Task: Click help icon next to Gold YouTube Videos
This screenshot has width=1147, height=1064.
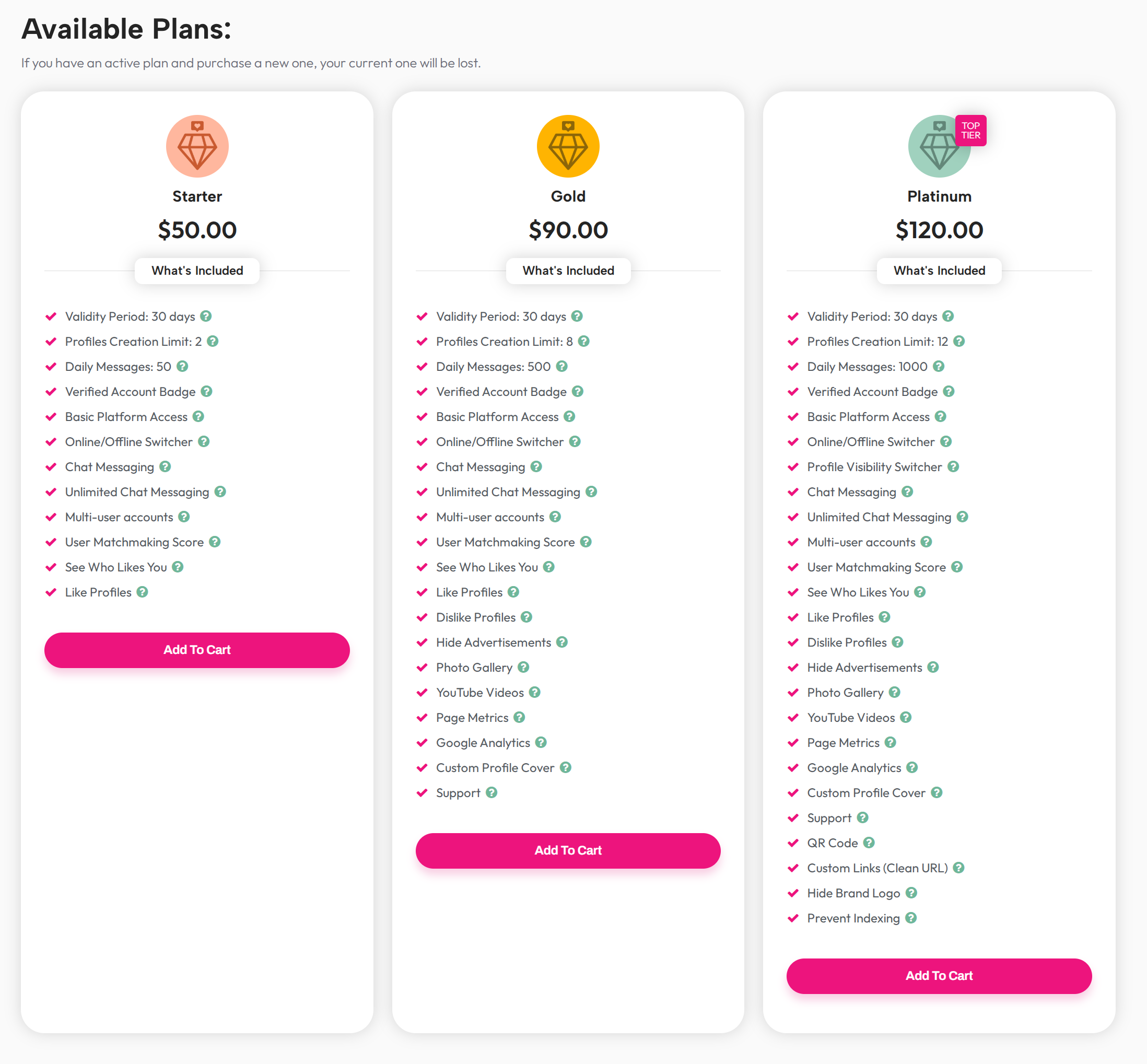Action: [535, 692]
